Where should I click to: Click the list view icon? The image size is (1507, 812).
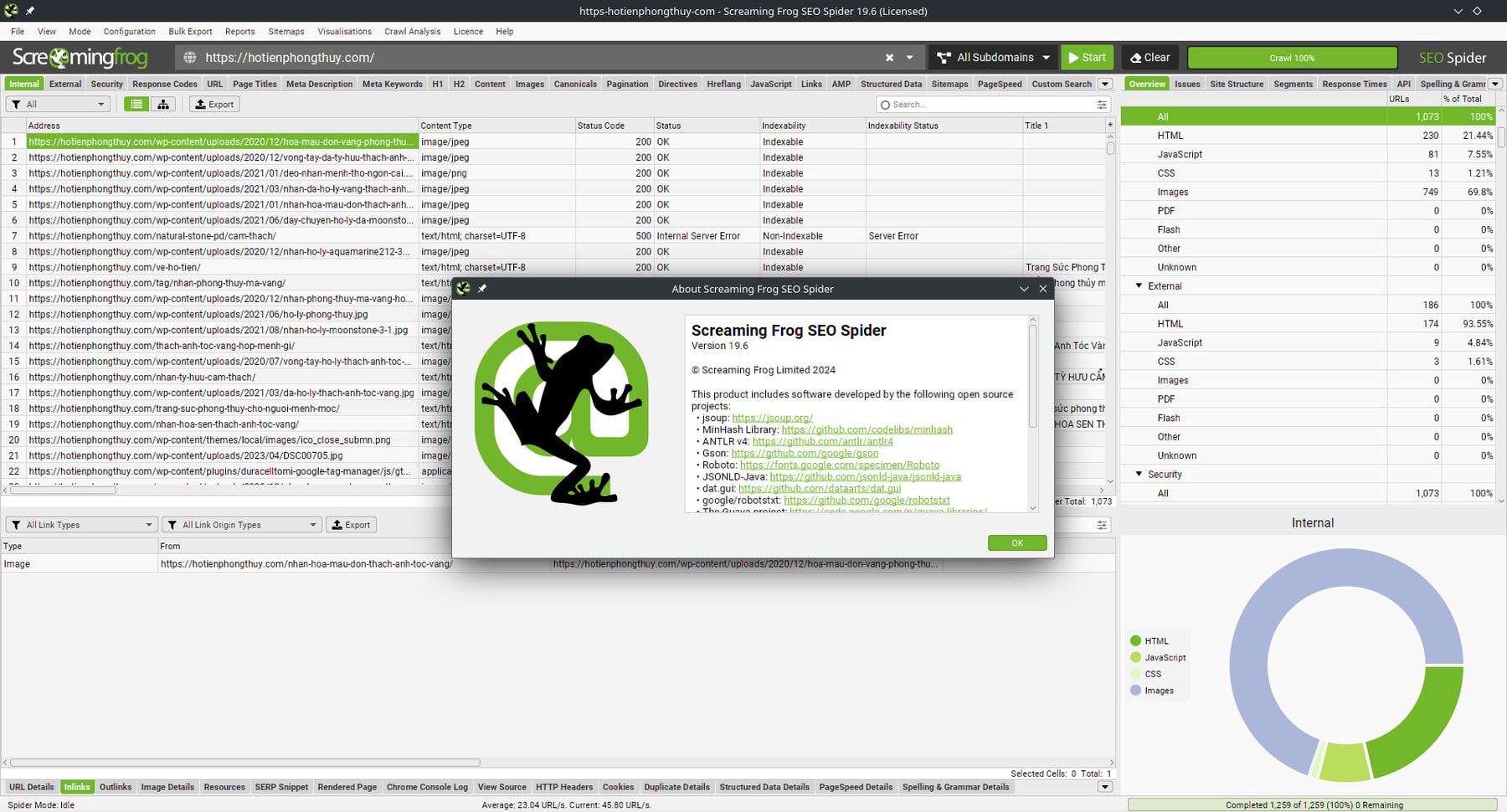pos(136,104)
